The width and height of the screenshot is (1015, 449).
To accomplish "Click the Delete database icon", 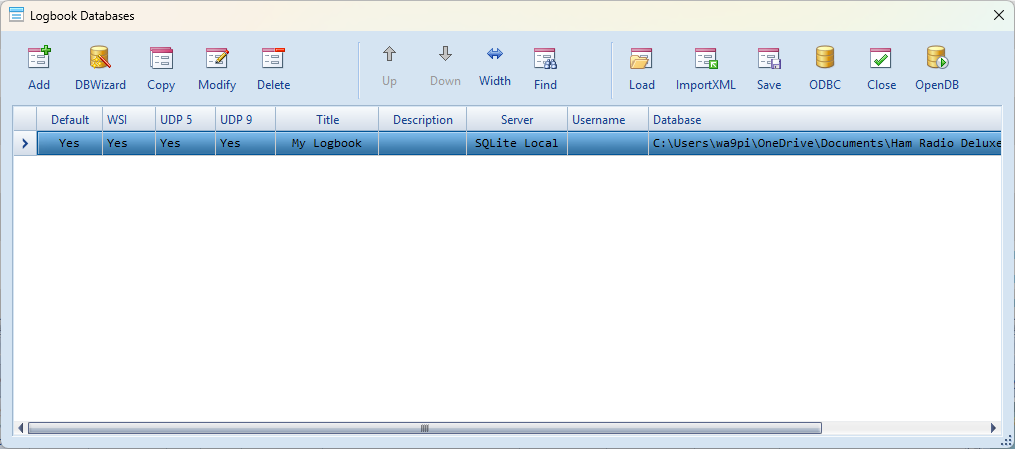I will [273, 58].
